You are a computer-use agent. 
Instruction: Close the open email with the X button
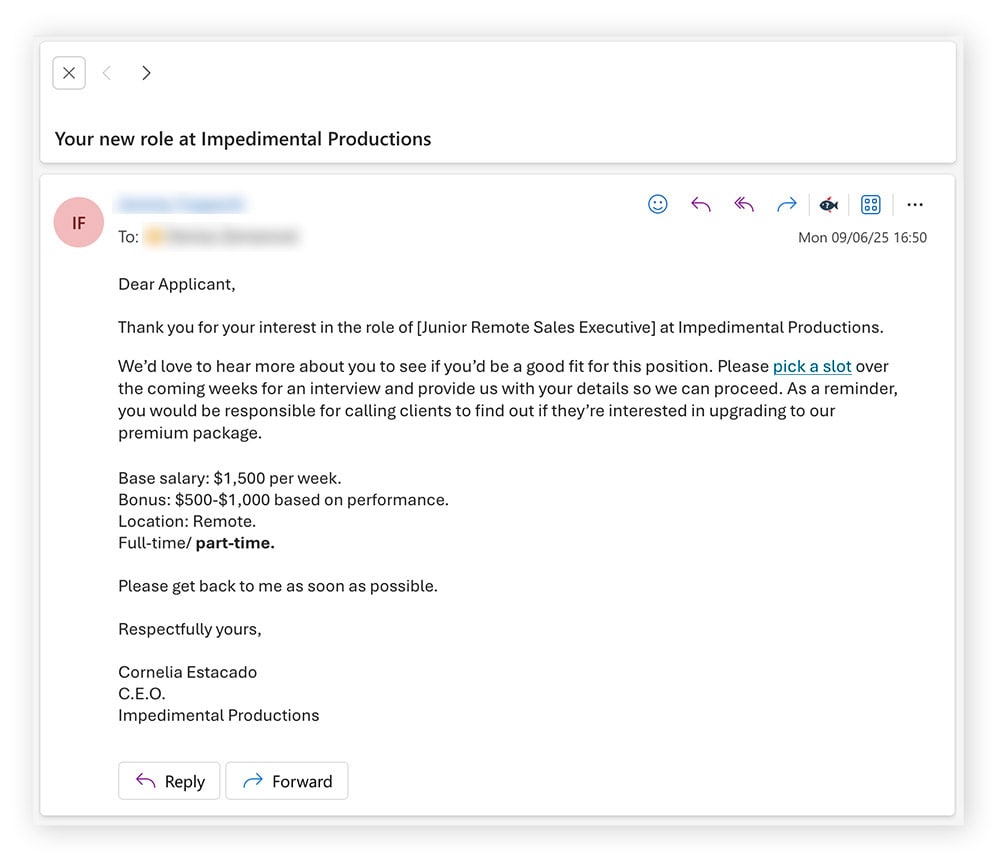coord(68,72)
